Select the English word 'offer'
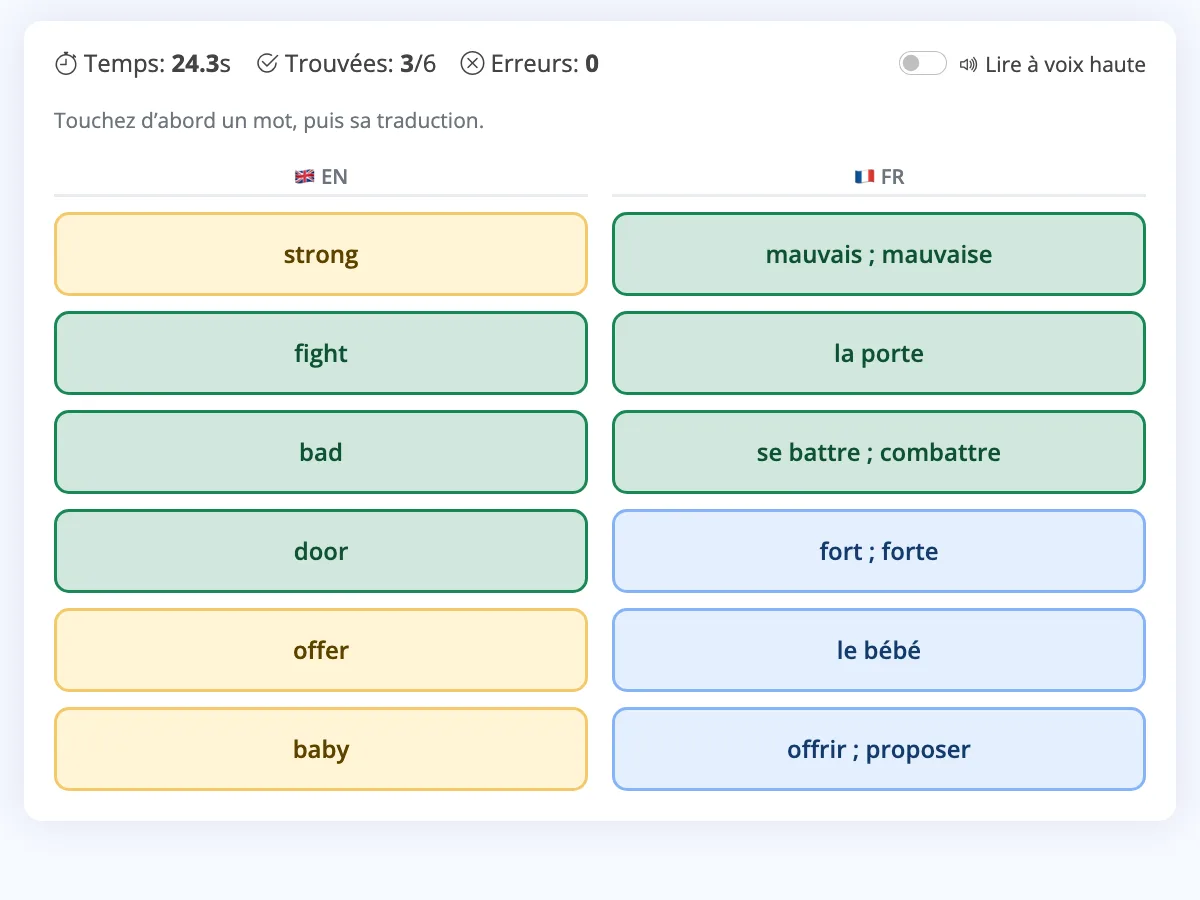Viewport: 1200px width, 900px height. tap(321, 650)
